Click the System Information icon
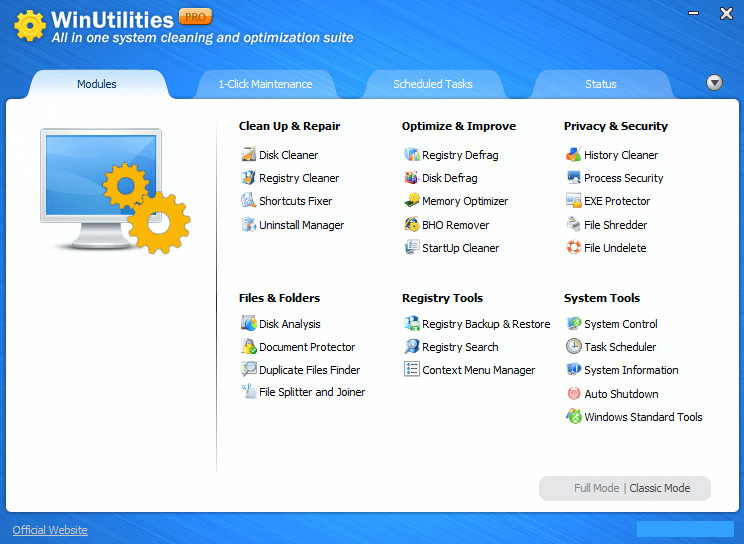Image resolution: width=744 pixels, height=544 pixels. click(x=574, y=369)
